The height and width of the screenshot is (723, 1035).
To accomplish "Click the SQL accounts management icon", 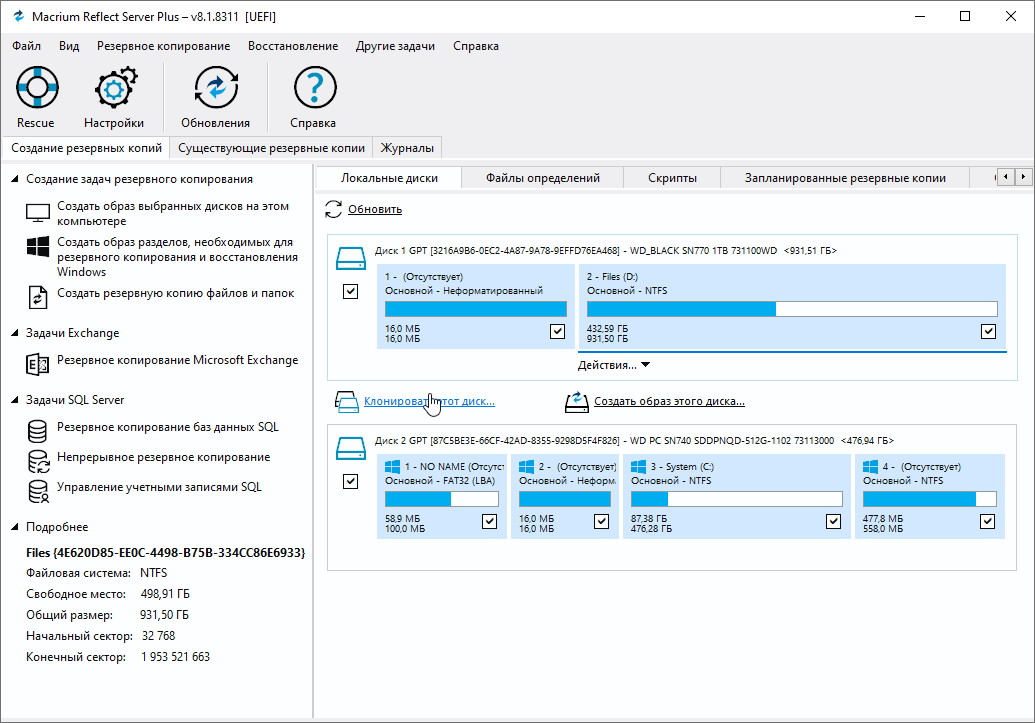I will pyautogui.click(x=38, y=491).
